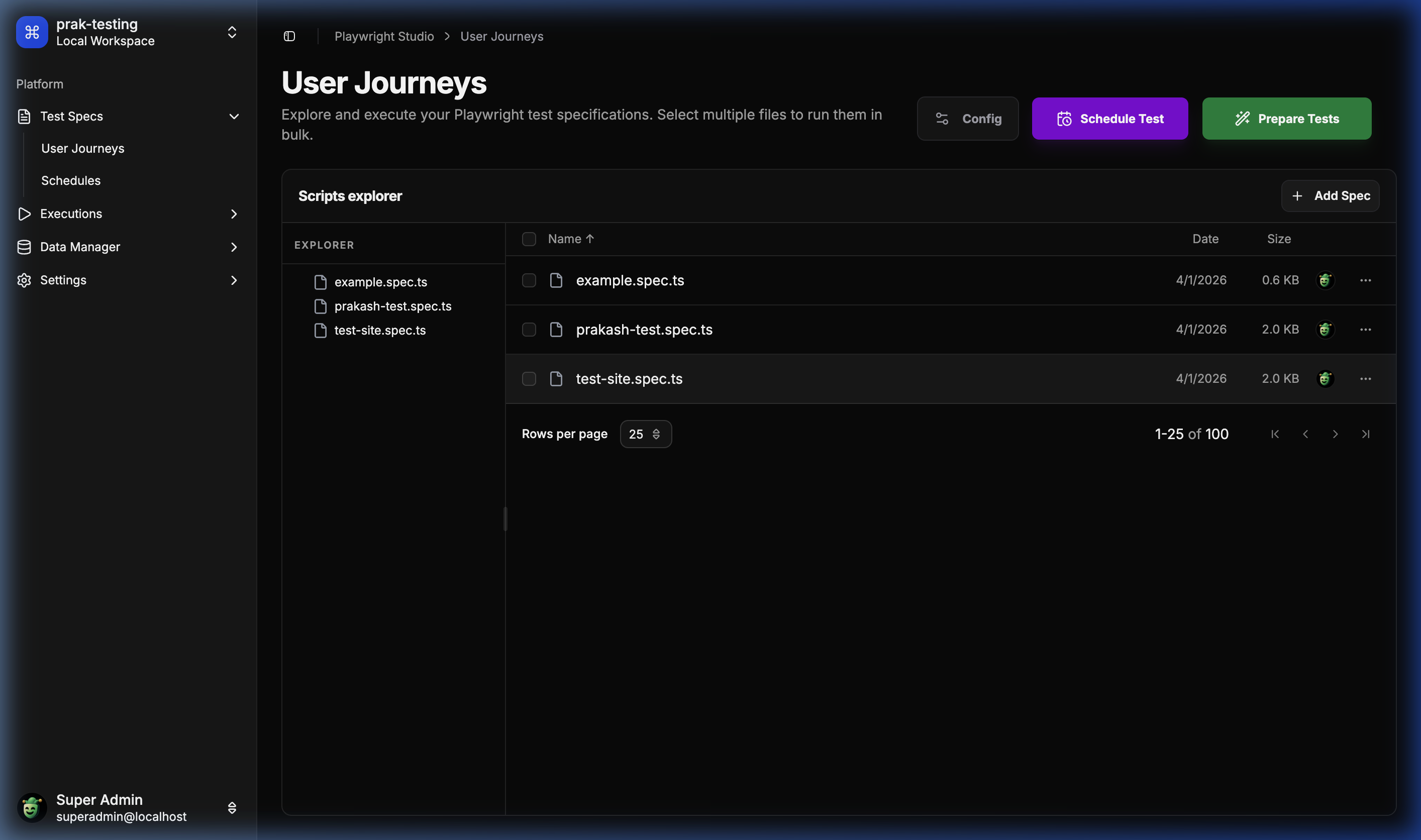Open the Rows per page dropdown
The height and width of the screenshot is (840, 1421).
(x=645, y=434)
